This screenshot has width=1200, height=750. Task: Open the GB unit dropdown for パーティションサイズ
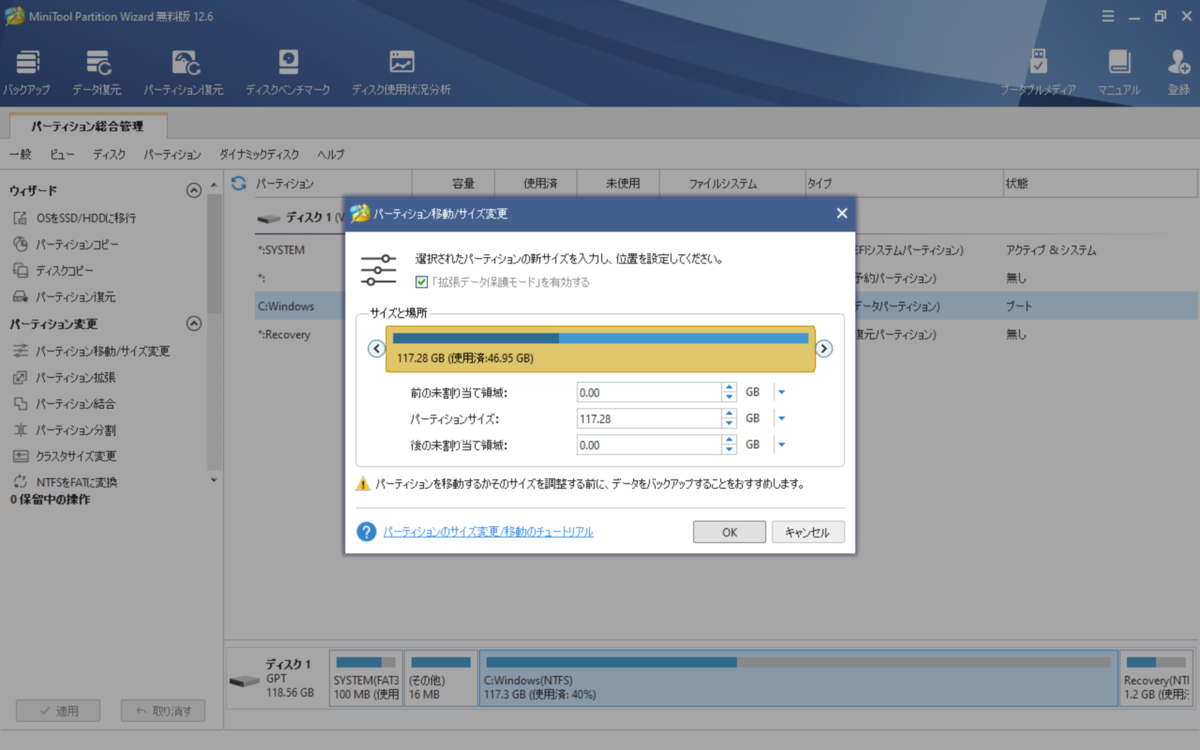[x=781, y=418]
